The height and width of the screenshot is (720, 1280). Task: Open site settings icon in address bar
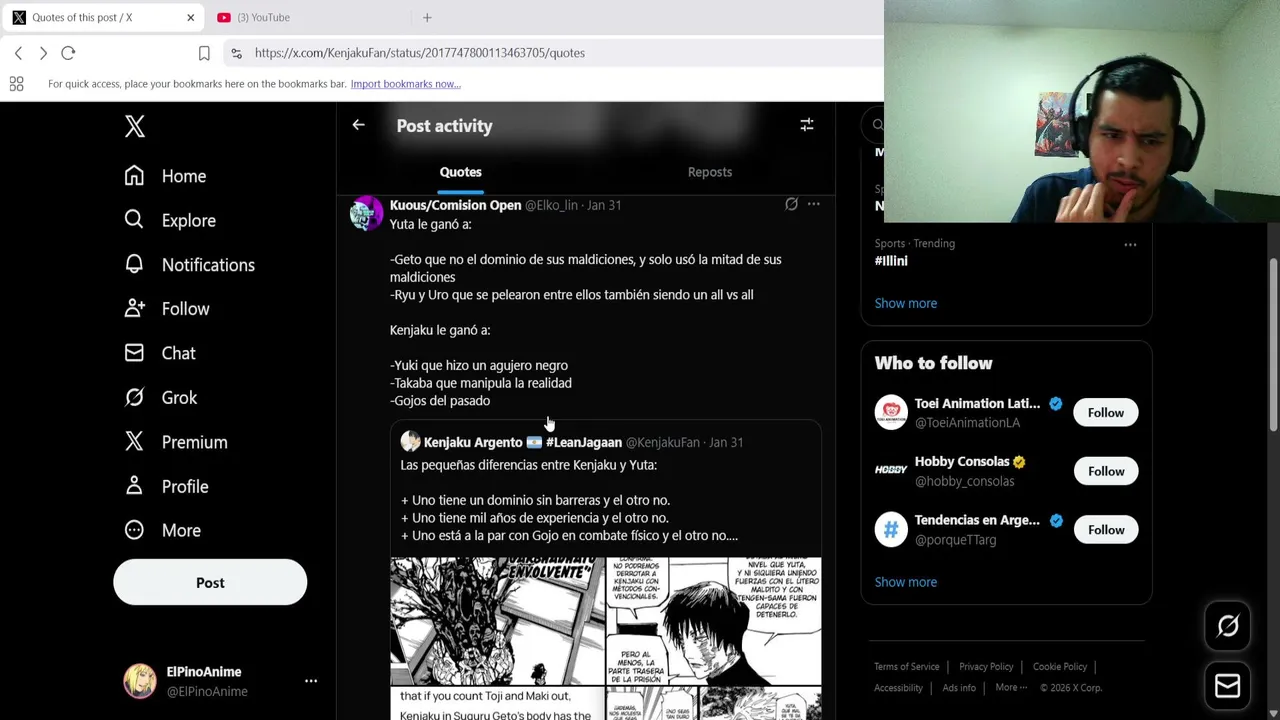pyautogui.click(x=235, y=53)
